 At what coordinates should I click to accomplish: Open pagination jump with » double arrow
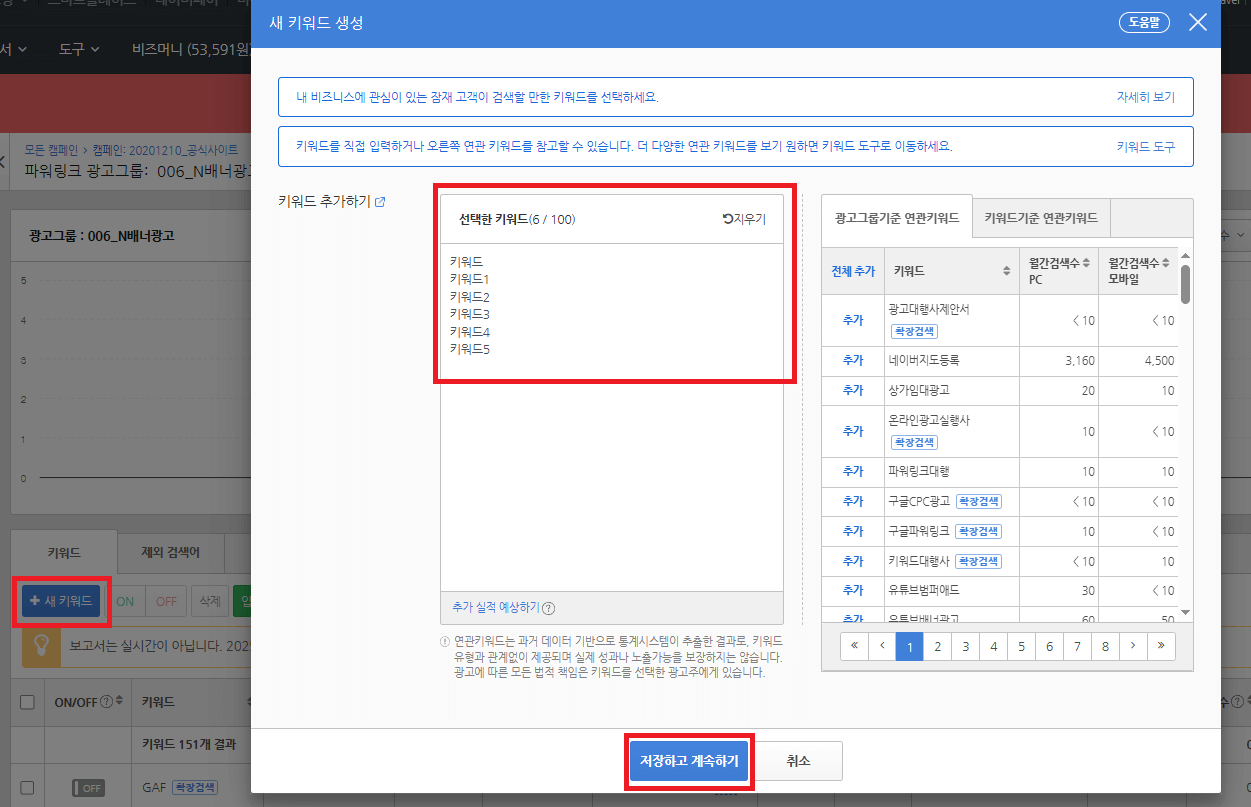pos(1159,646)
